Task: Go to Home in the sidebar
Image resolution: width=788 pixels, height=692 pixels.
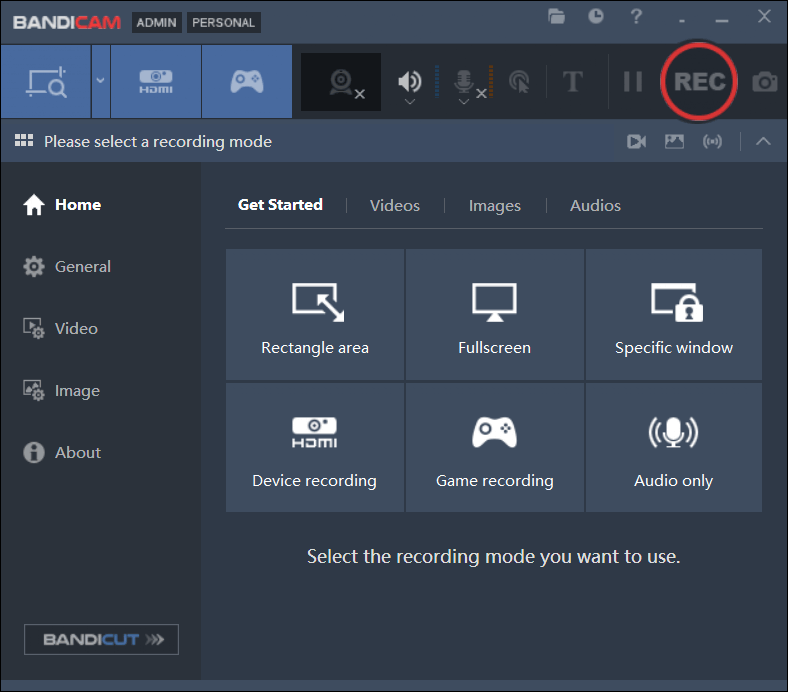Action: 62,205
